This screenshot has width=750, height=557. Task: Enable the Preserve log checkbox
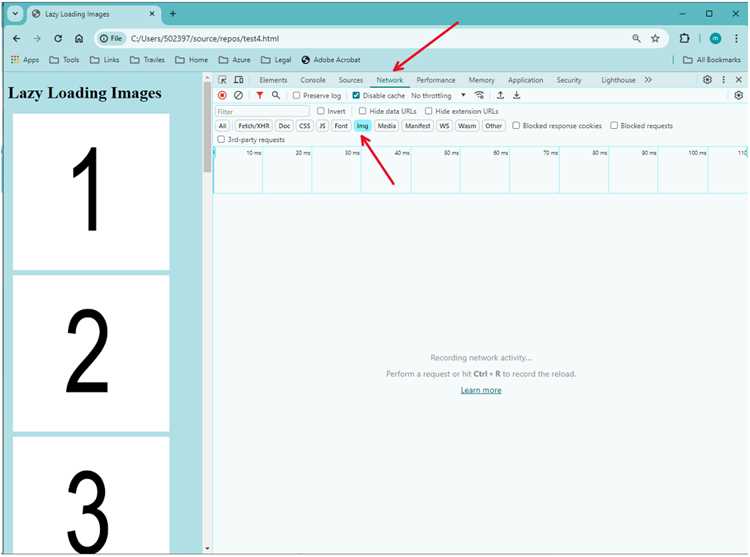click(x=297, y=96)
